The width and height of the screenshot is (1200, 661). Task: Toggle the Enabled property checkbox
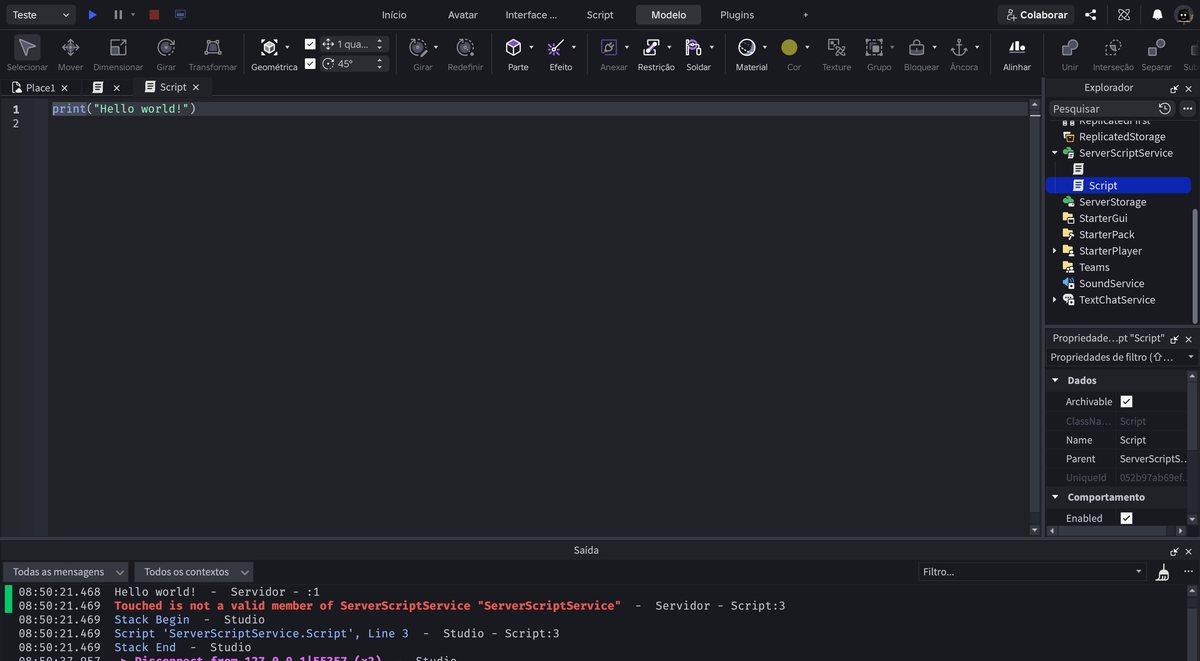[x=1126, y=518]
